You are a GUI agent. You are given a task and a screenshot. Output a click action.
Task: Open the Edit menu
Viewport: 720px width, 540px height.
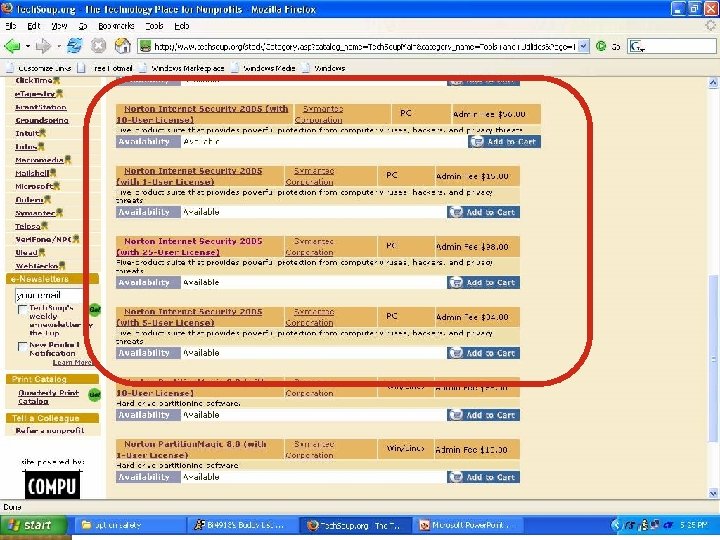click(x=34, y=26)
